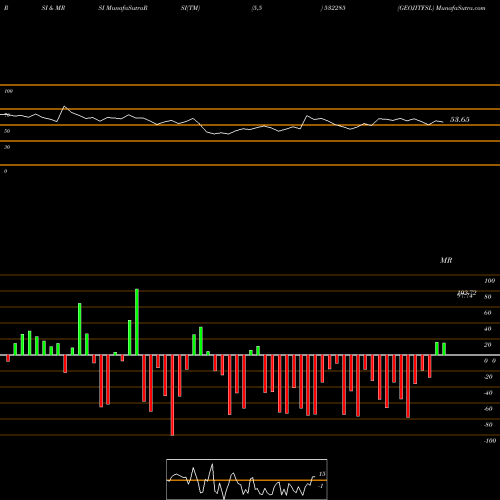Click the right end of the white RSI line

[443, 122]
